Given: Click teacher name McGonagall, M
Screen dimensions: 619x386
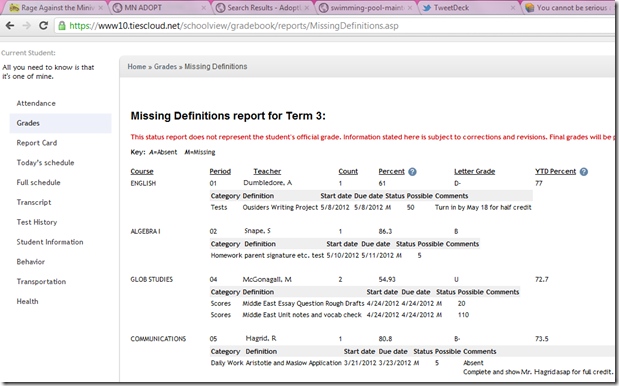Looking at the screenshot, I should (x=267, y=279).
